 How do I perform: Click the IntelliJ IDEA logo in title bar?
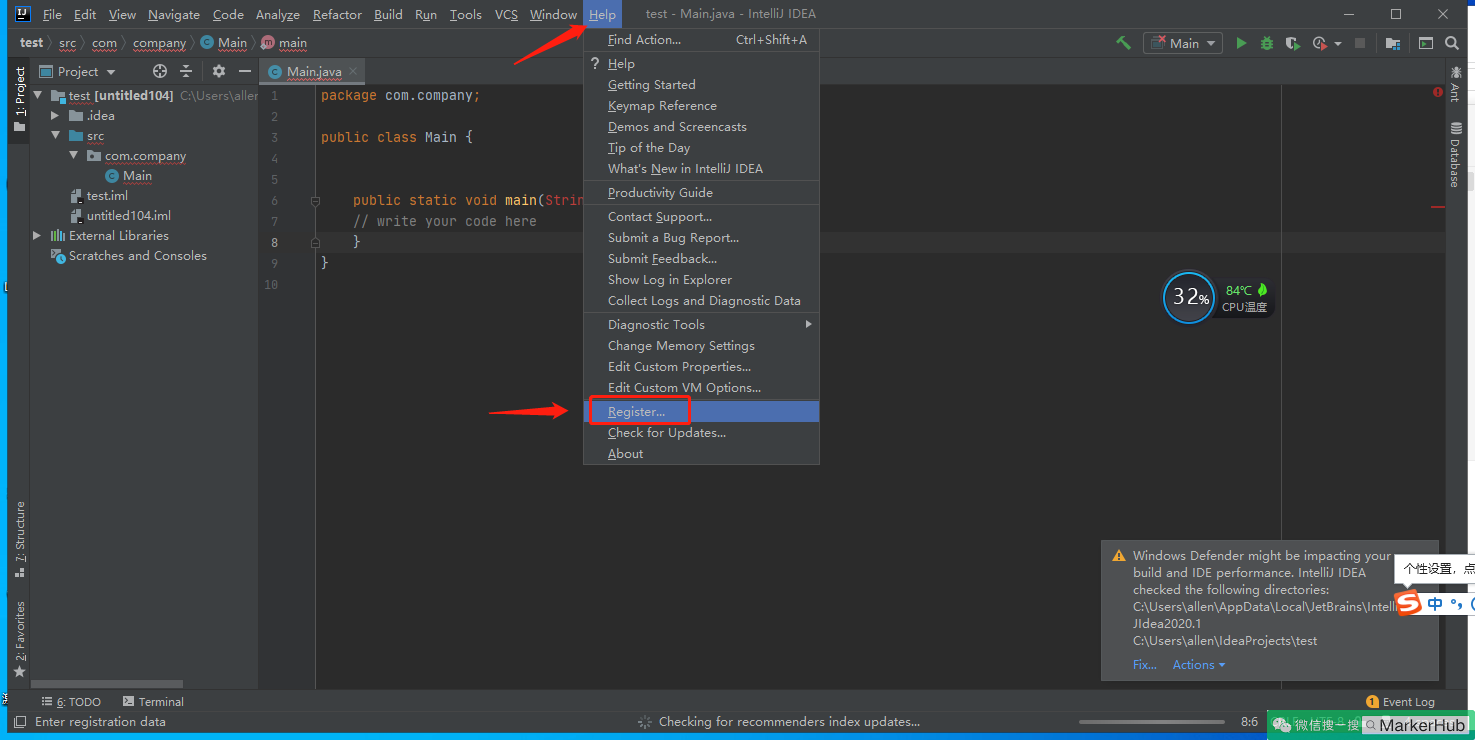tap(22, 14)
